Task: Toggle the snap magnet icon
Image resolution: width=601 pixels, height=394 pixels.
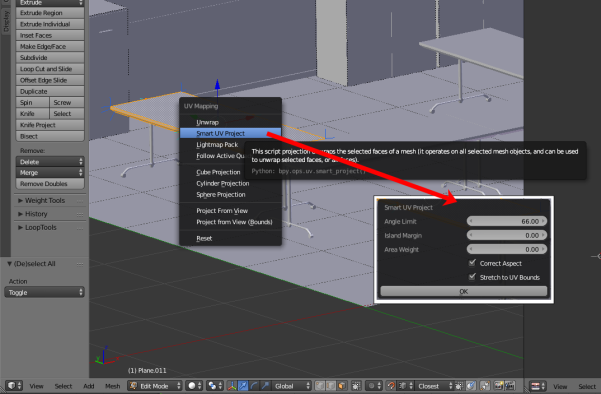Action: click(x=391, y=386)
